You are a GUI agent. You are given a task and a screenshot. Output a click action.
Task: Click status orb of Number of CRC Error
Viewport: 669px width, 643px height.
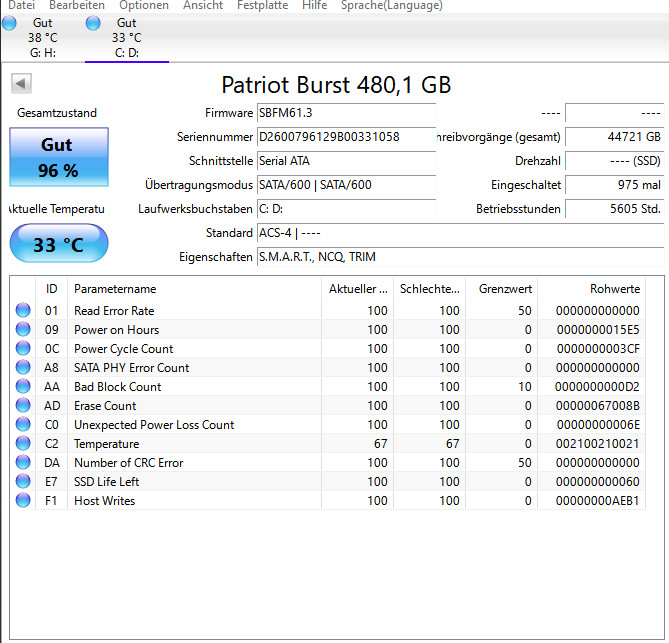tap(23, 462)
